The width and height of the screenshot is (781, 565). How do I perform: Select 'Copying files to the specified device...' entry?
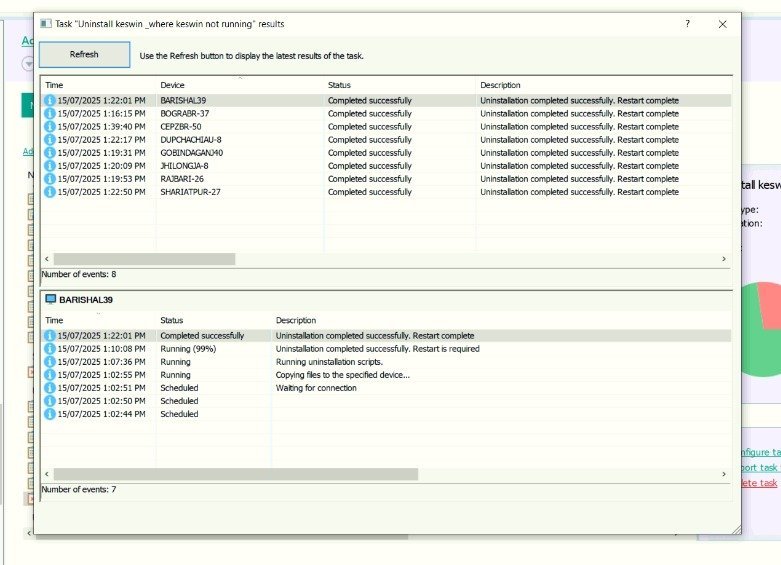(343, 375)
